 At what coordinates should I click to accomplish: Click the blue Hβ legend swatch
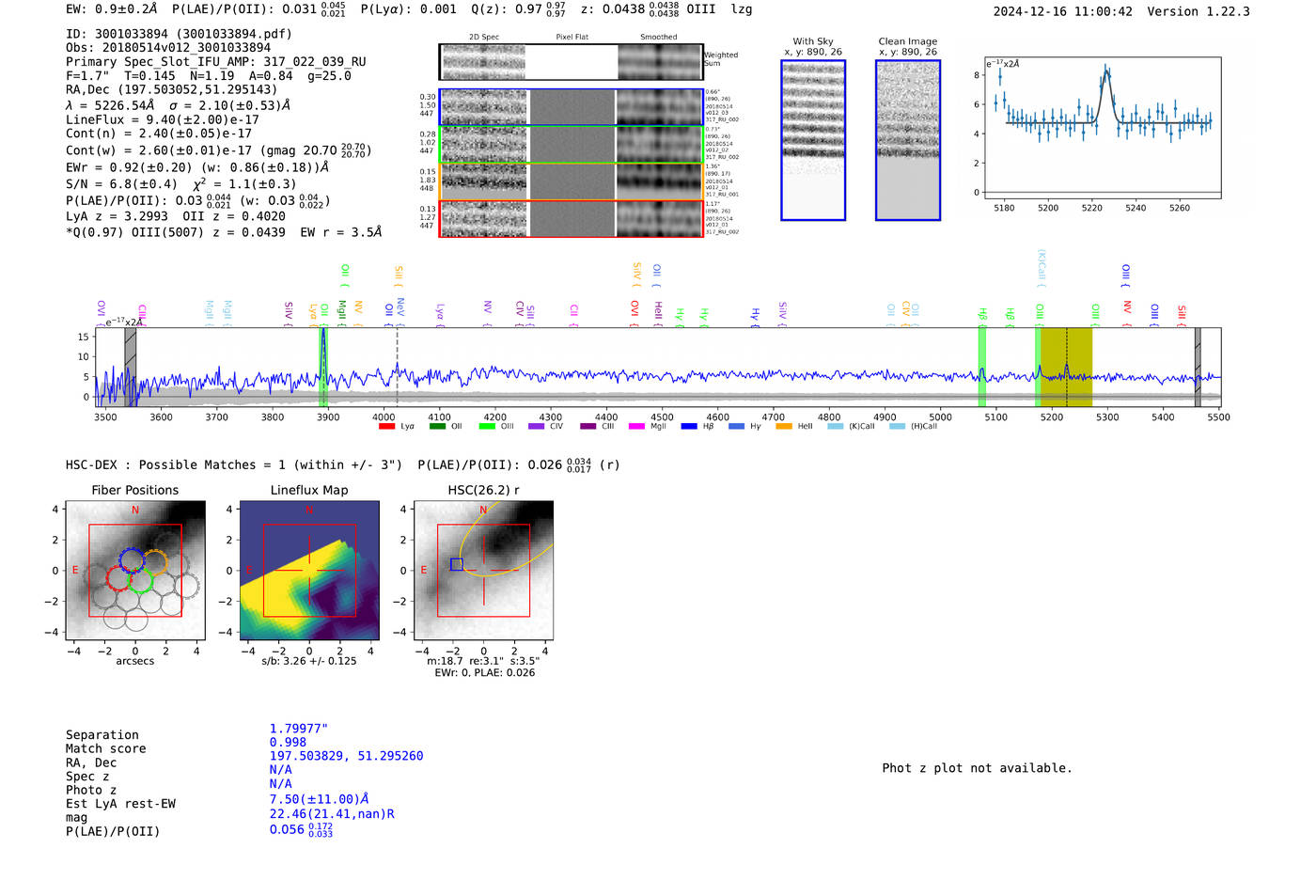(x=689, y=426)
